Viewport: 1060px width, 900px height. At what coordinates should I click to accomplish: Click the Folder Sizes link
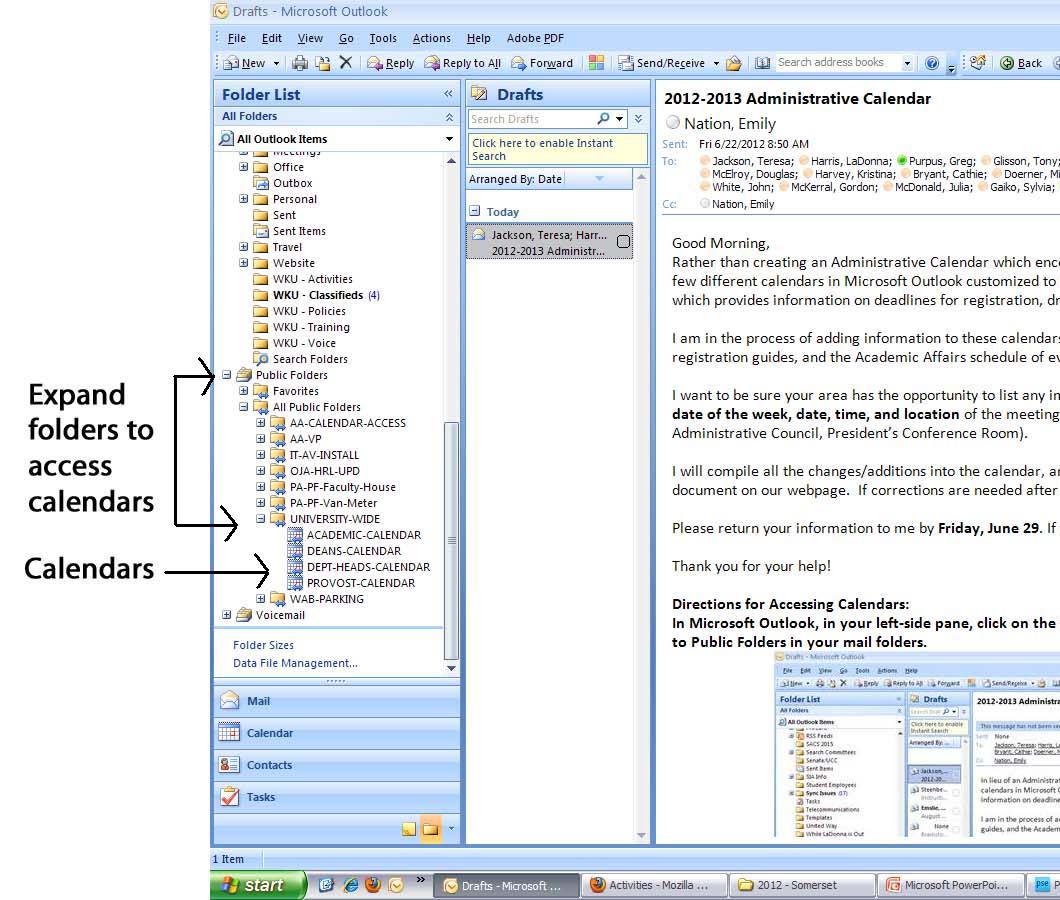[263, 645]
